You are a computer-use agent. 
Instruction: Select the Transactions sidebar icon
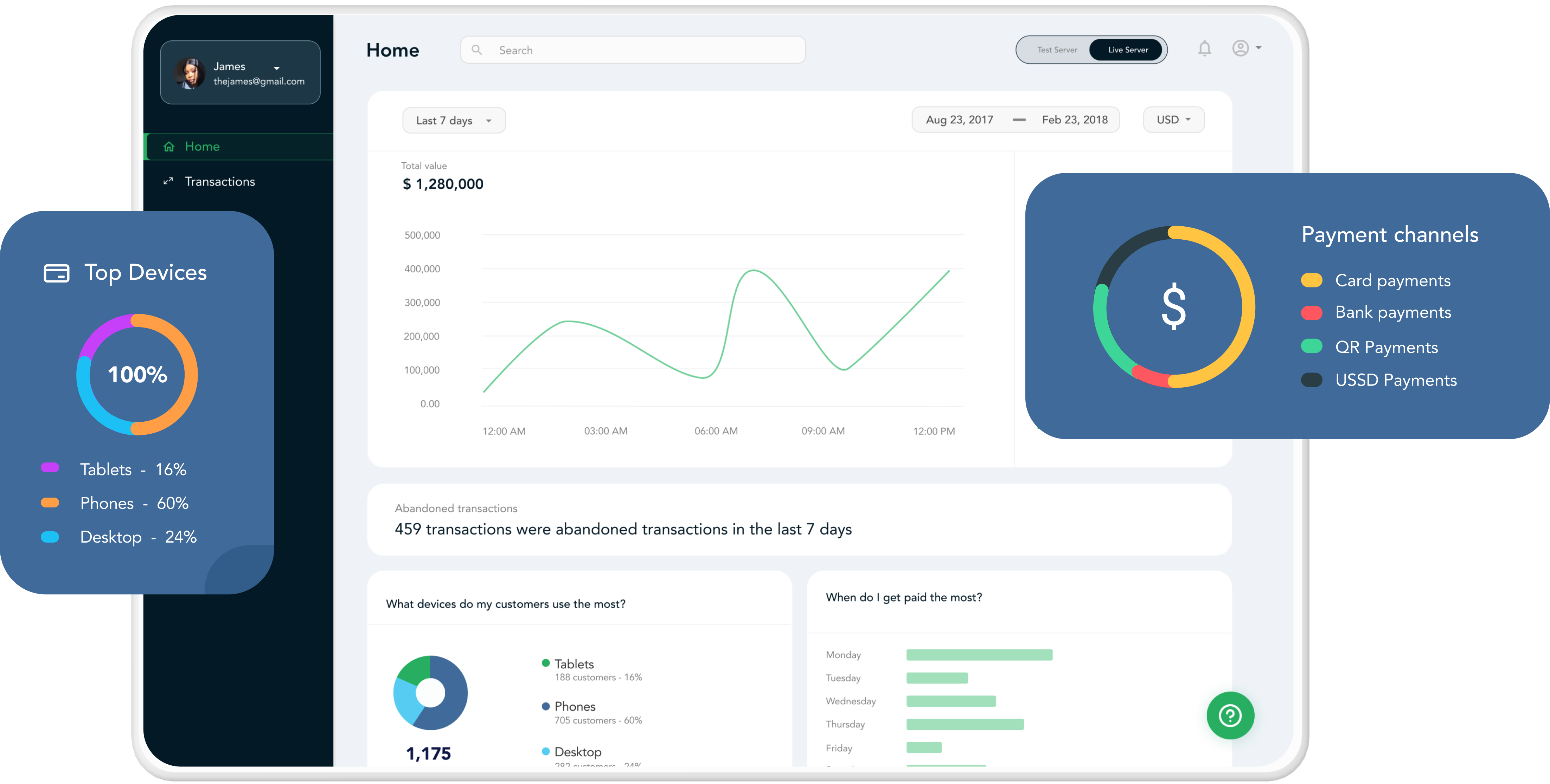coord(169,181)
